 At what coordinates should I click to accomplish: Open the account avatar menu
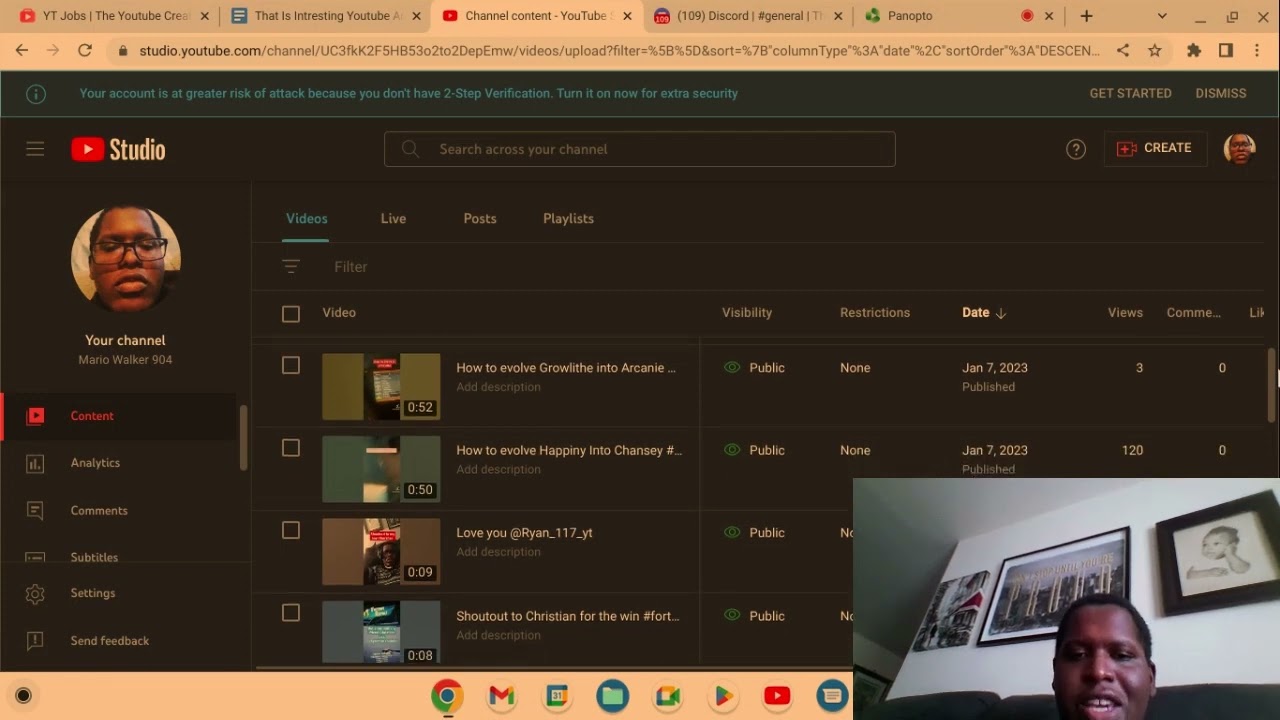tap(1239, 149)
